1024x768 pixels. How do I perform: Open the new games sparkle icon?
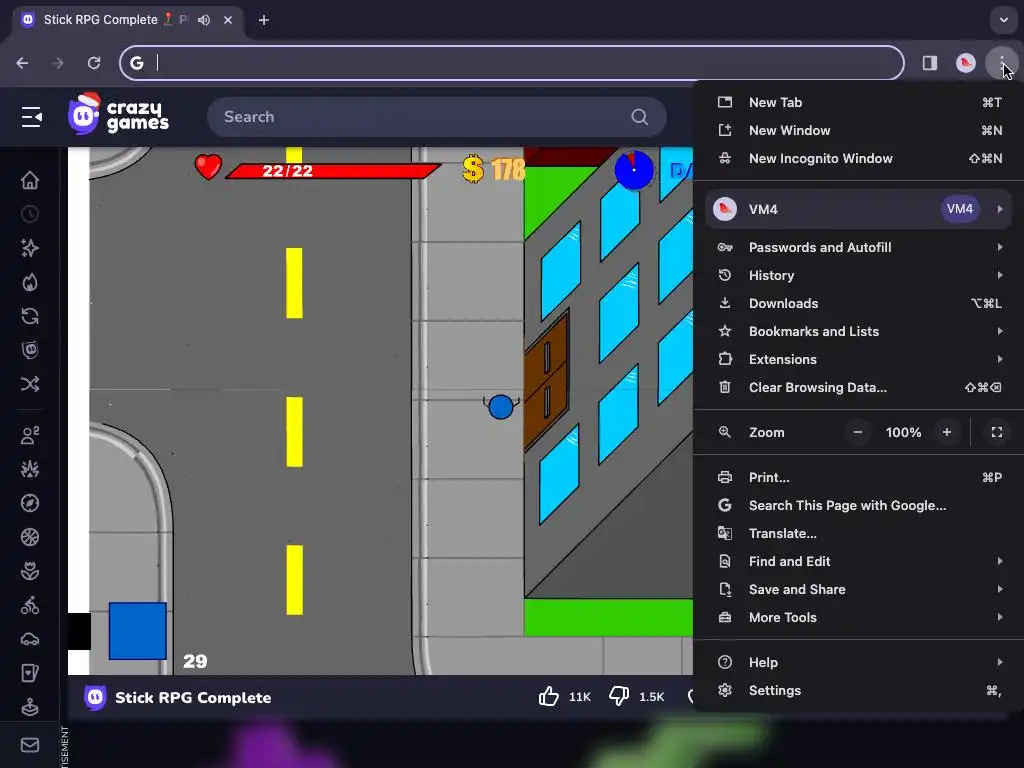click(x=29, y=248)
